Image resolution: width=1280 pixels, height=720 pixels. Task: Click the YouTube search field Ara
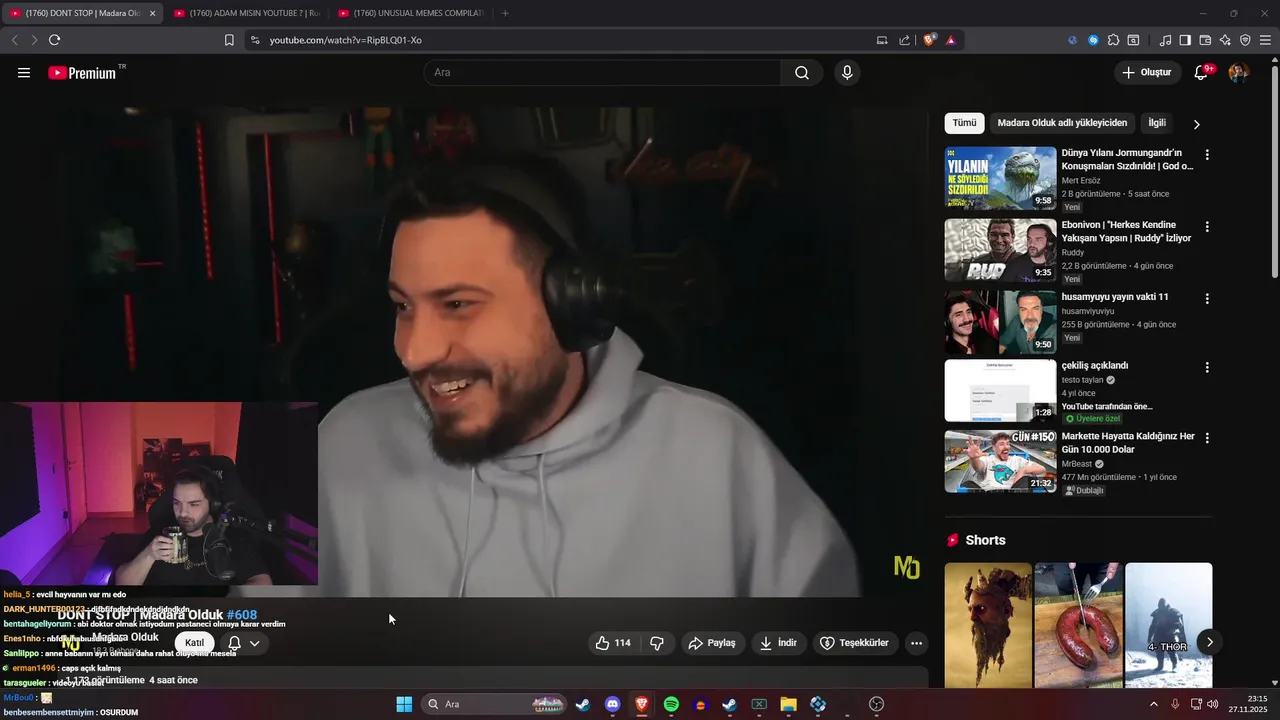click(x=602, y=73)
